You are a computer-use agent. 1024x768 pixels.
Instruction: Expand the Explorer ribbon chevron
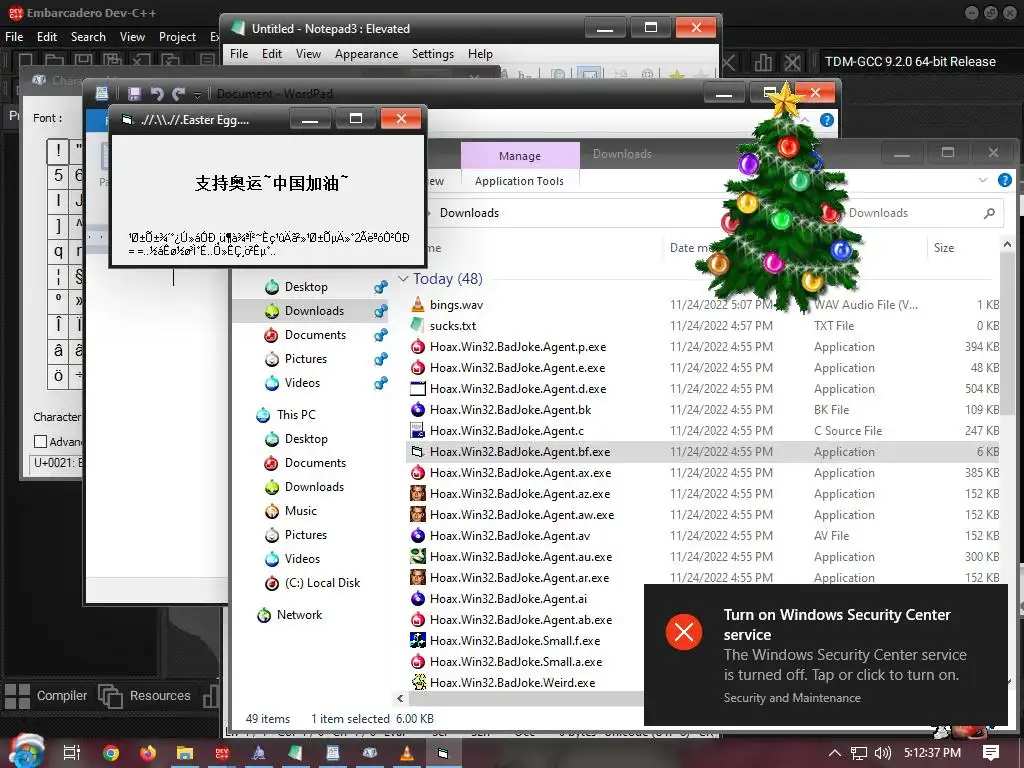(983, 180)
